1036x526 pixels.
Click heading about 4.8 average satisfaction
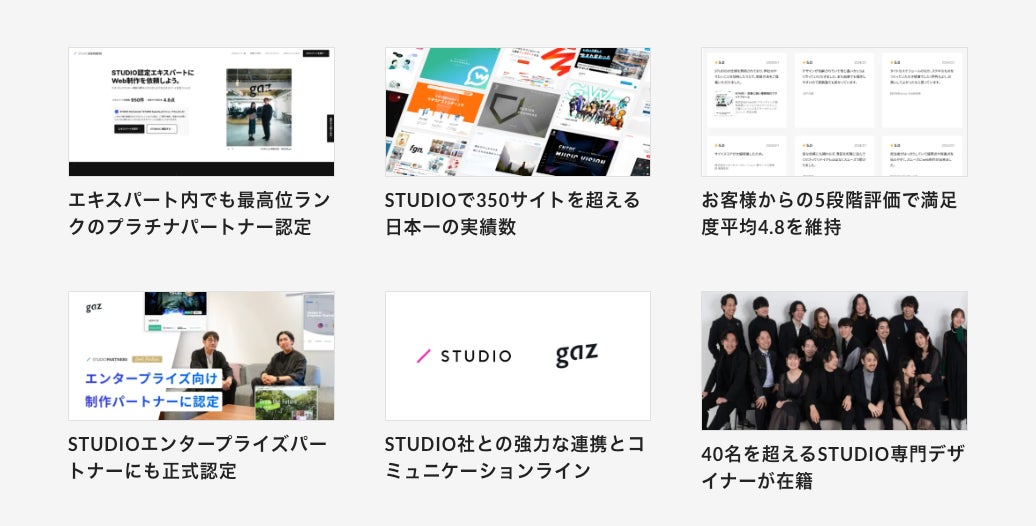click(x=829, y=213)
